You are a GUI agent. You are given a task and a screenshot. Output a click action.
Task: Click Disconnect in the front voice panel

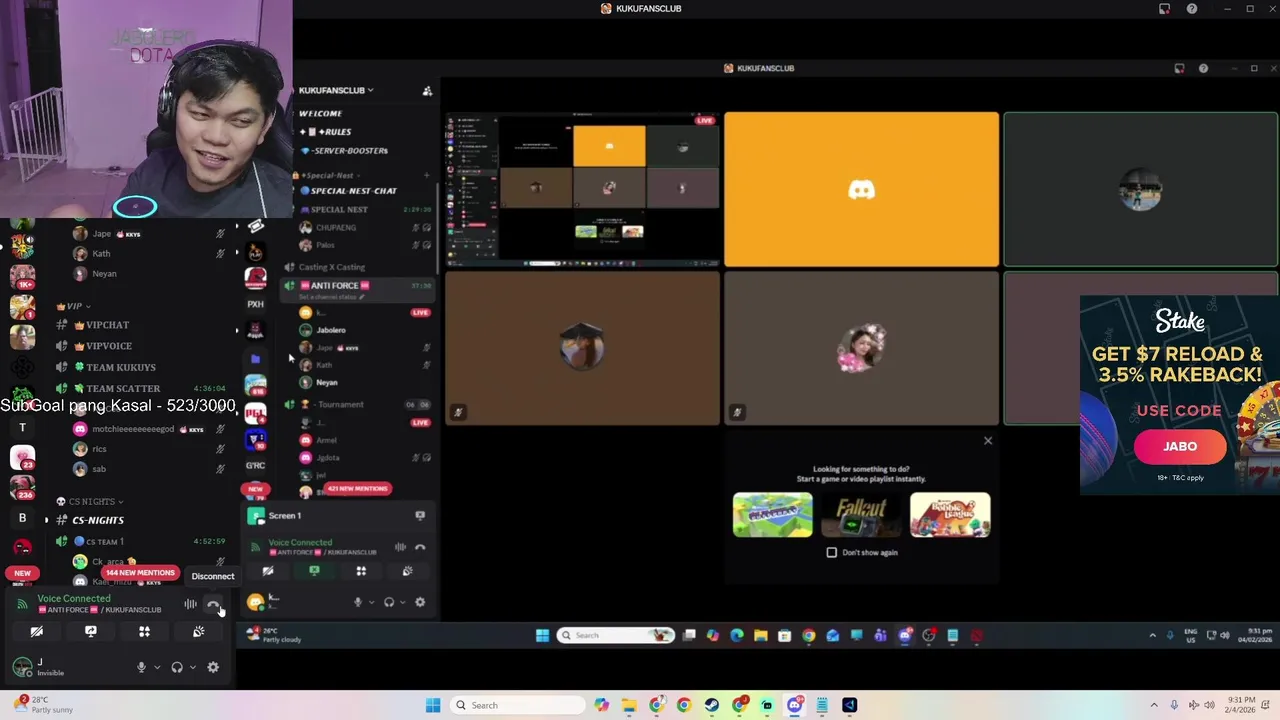click(x=213, y=604)
